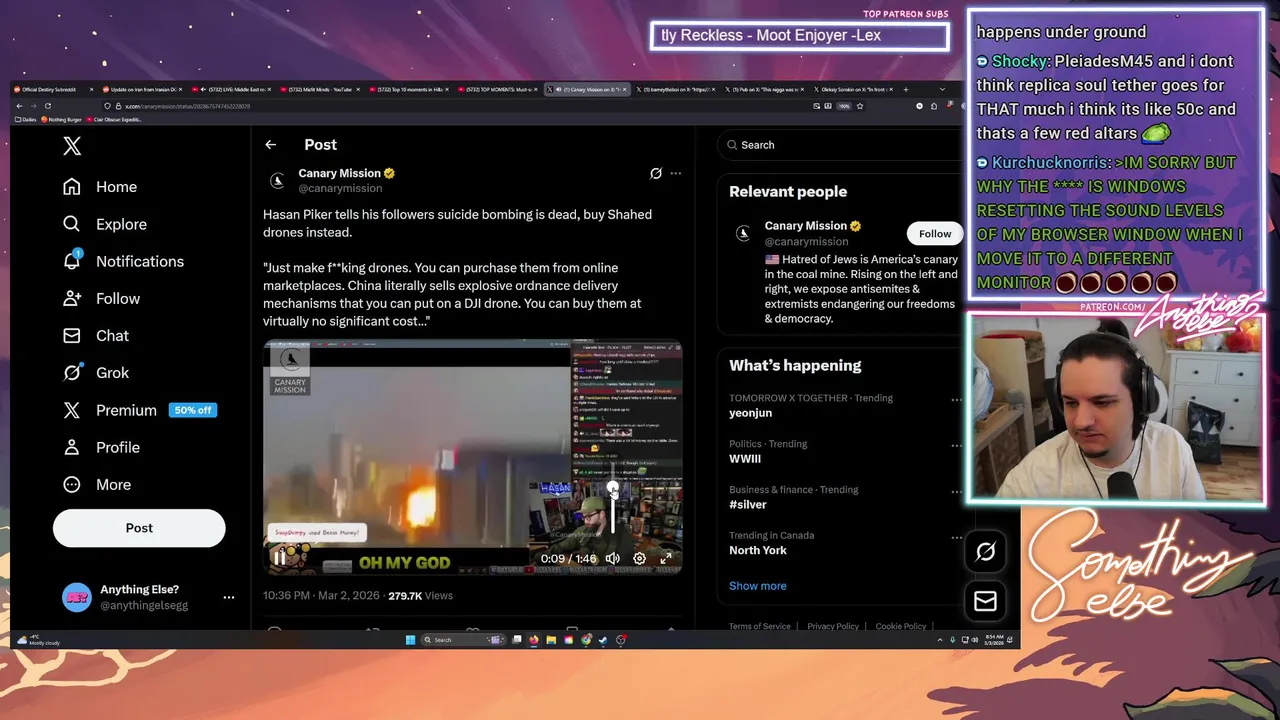
Task: Open the post's more options dots
Action: (x=676, y=173)
